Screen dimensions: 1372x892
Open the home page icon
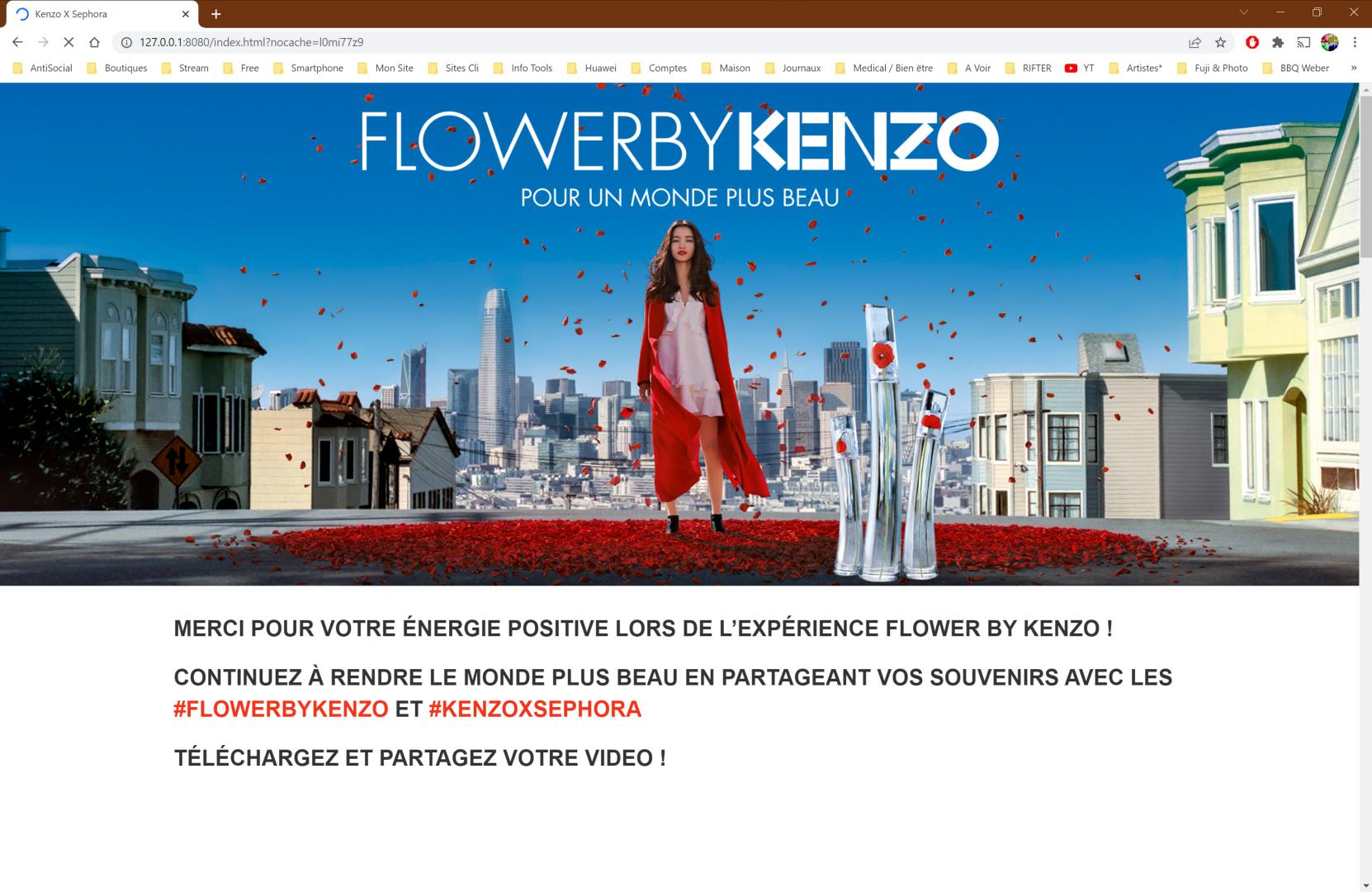(94, 42)
